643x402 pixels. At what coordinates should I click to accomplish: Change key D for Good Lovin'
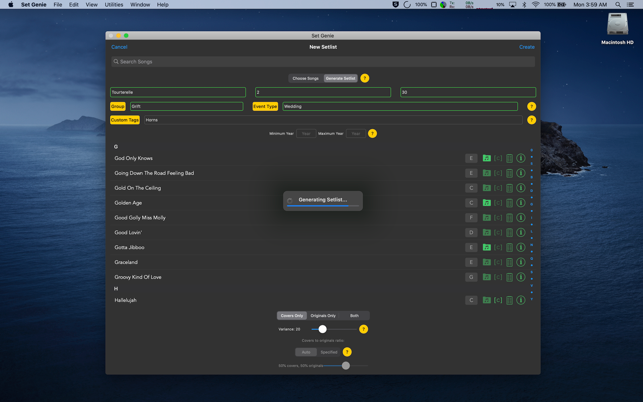(x=471, y=233)
